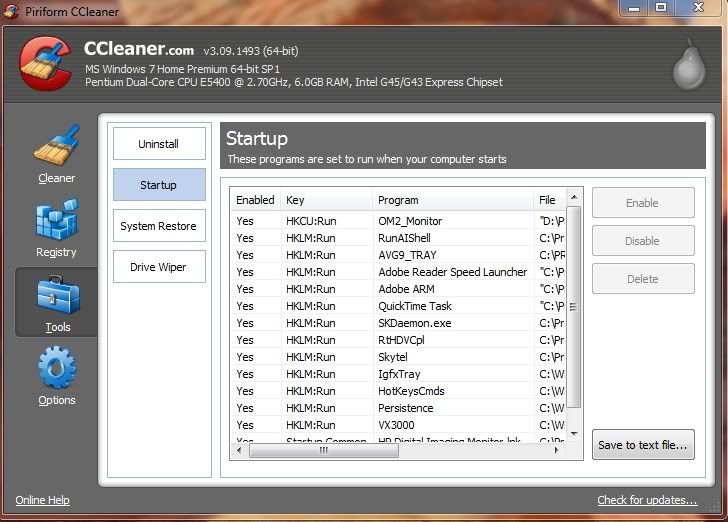Sort by the Enabled column header
728x522 pixels.
point(255,200)
